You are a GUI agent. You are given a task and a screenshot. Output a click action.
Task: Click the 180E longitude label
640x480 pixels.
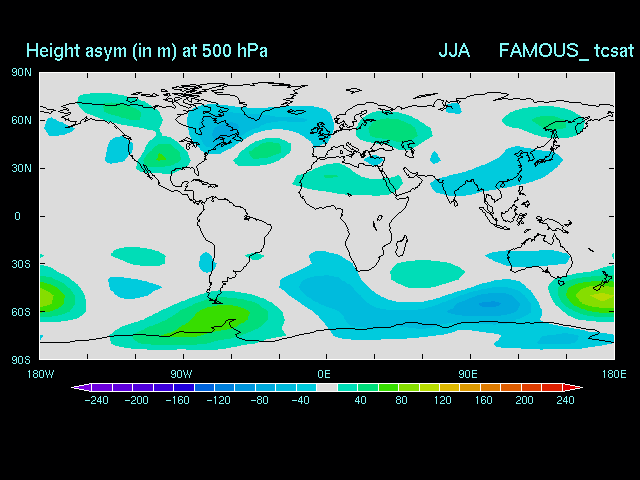click(614, 374)
